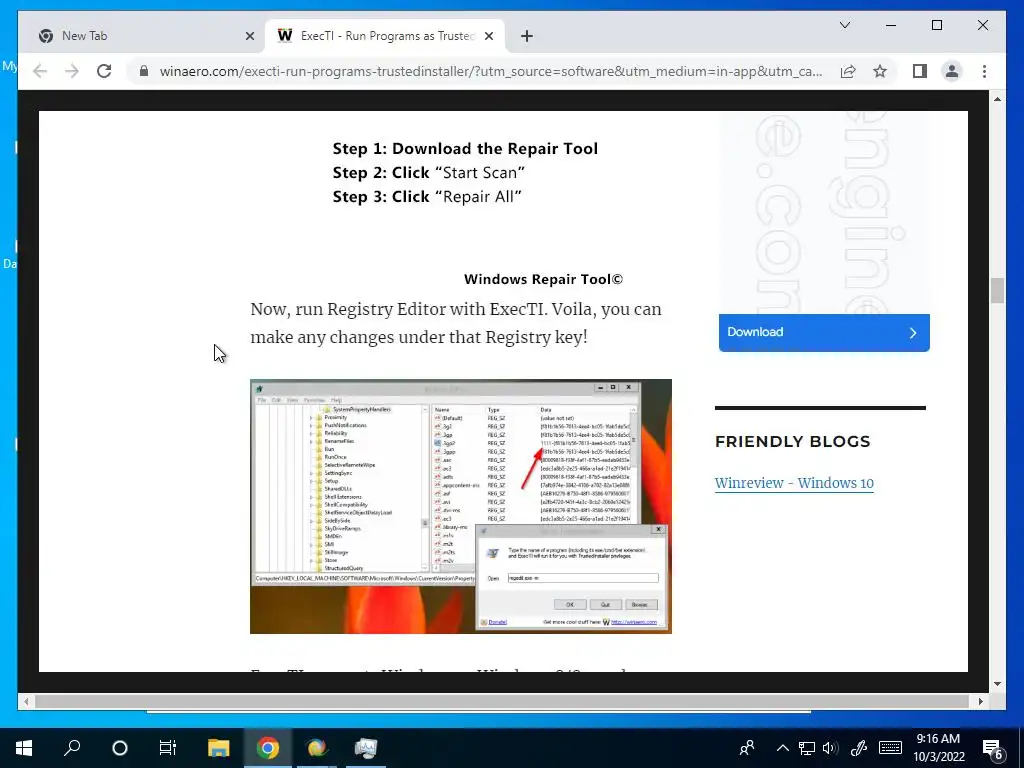Open the tab search dropdown
Image resolution: width=1024 pixels, height=768 pixels.
(844, 25)
